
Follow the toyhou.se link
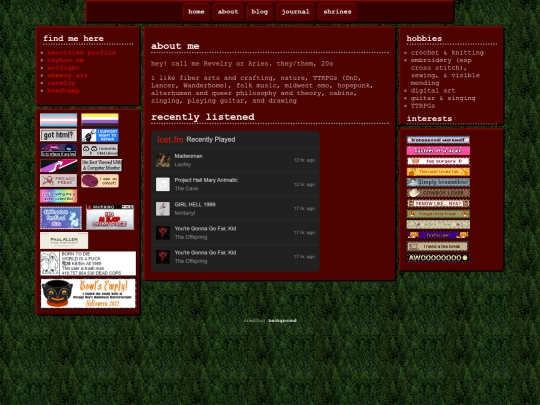65,60
